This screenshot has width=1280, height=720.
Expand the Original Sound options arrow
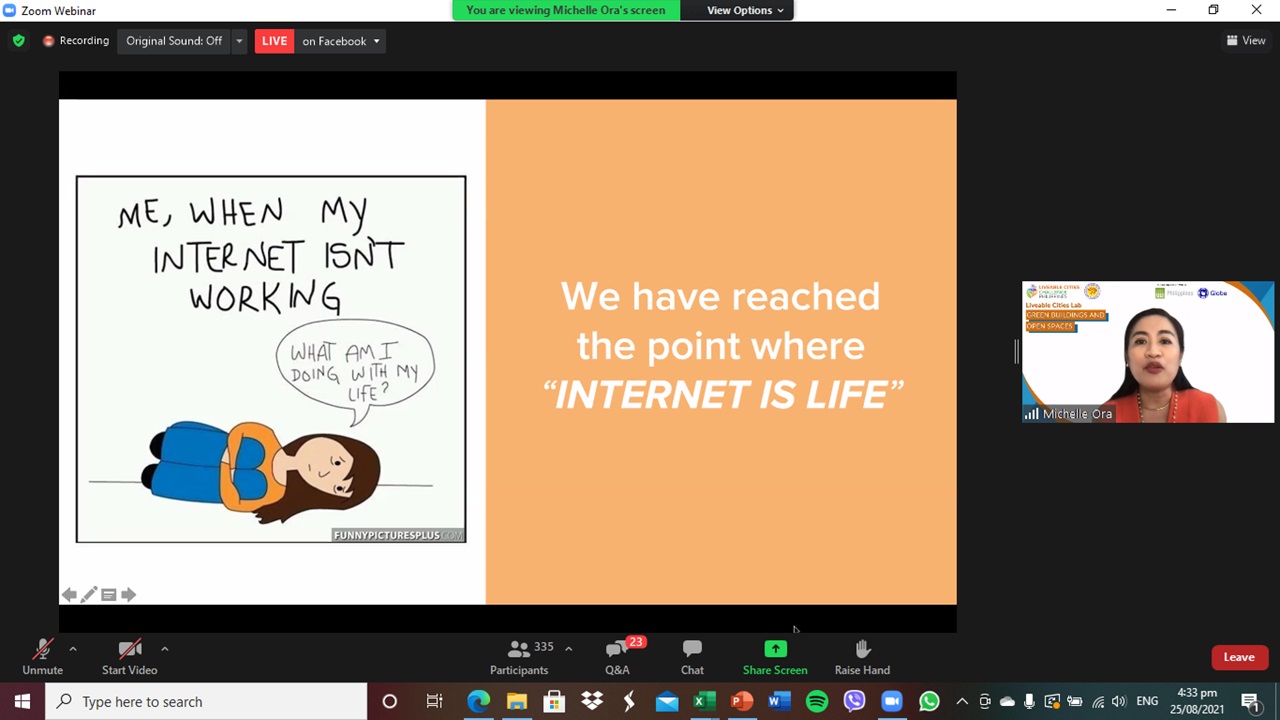coord(239,41)
